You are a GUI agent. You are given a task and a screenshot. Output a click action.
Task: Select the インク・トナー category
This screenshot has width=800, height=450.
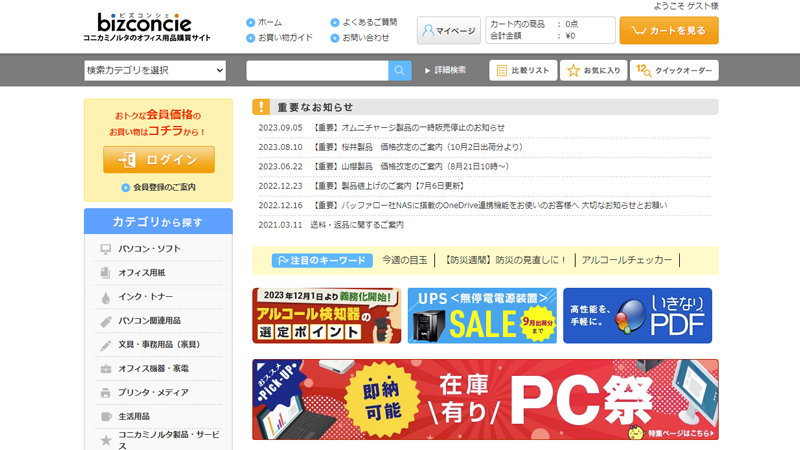146,297
